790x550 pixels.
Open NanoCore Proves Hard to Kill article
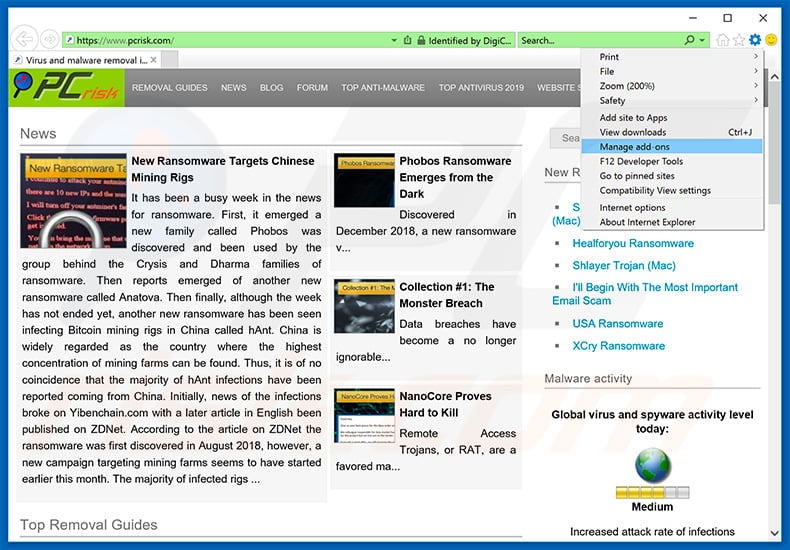(445, 404)
